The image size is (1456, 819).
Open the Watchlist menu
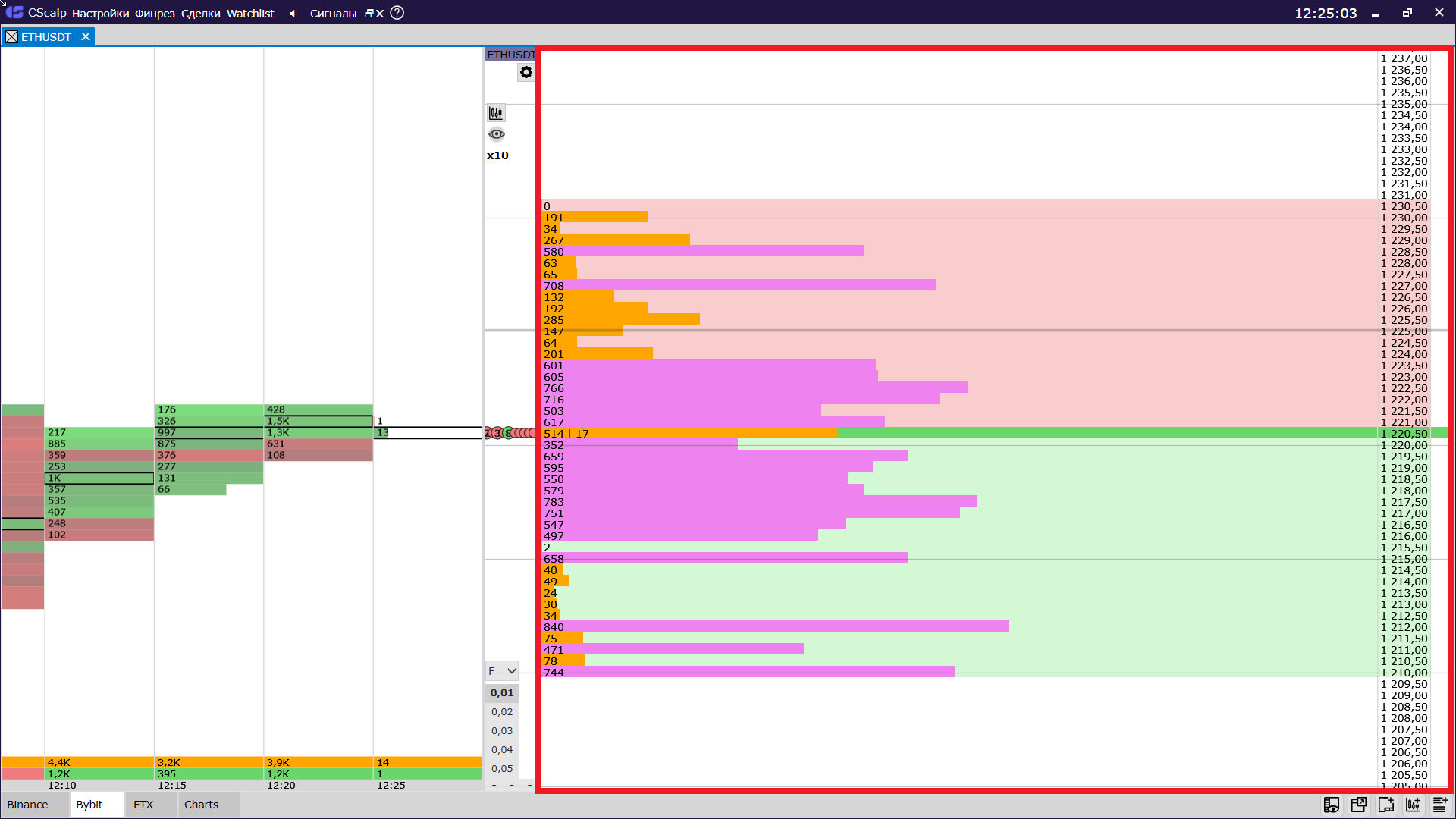(250, 13)
